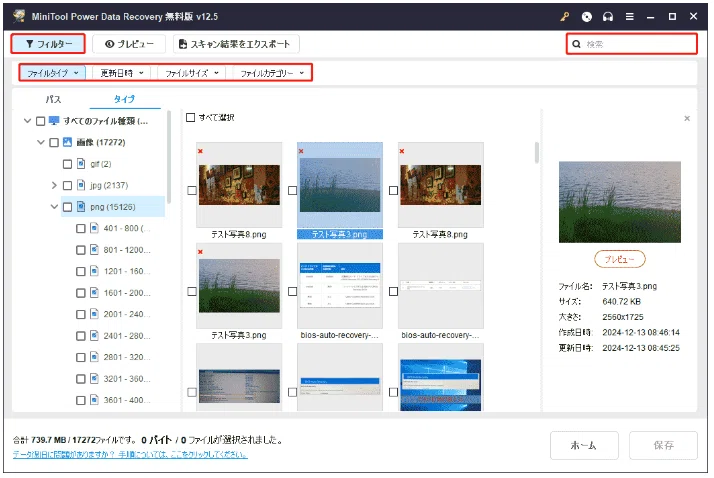The width and height of the screenshot is (714, 478).
Task: Check the png (15126) checkbox
Action: point(67,207)
